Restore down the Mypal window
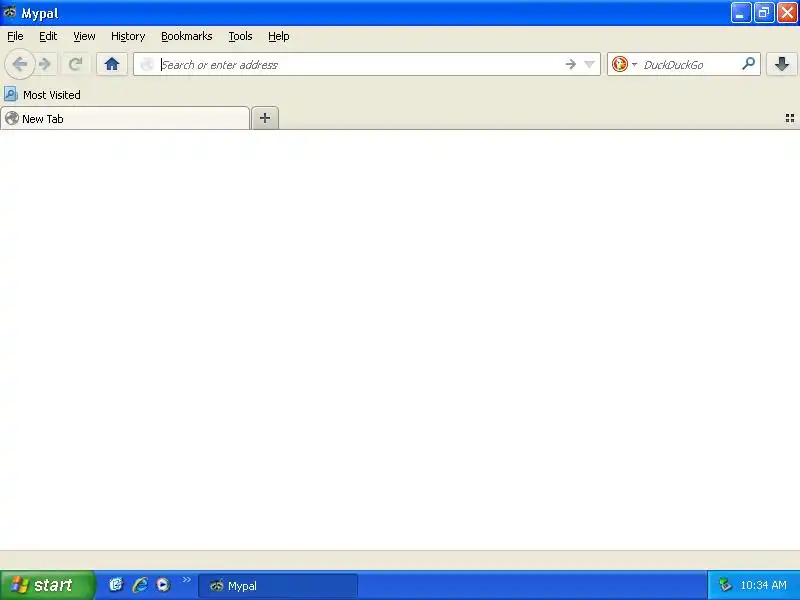The height and width of the screenshot is (600, 800). pos(764,13)
